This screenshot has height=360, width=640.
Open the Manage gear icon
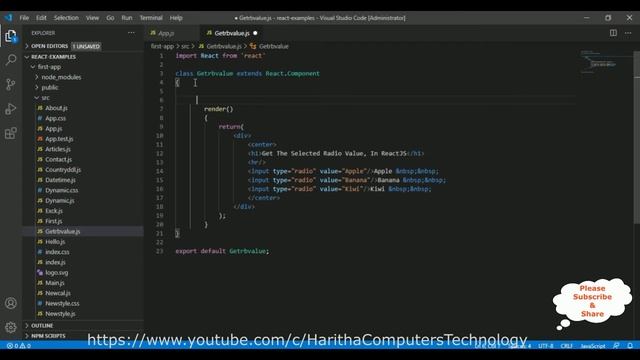point(11,327)
